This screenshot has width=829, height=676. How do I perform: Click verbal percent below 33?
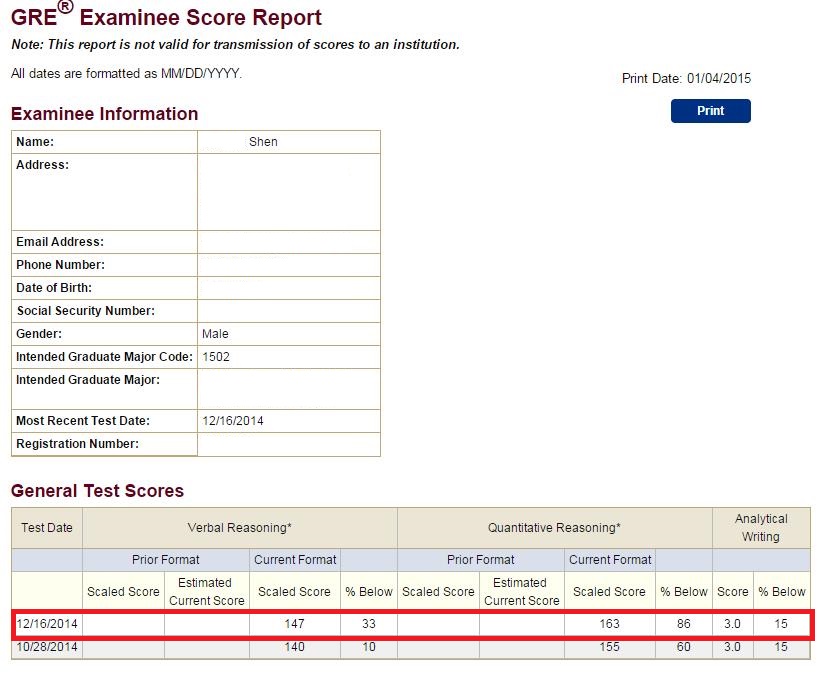369,624
